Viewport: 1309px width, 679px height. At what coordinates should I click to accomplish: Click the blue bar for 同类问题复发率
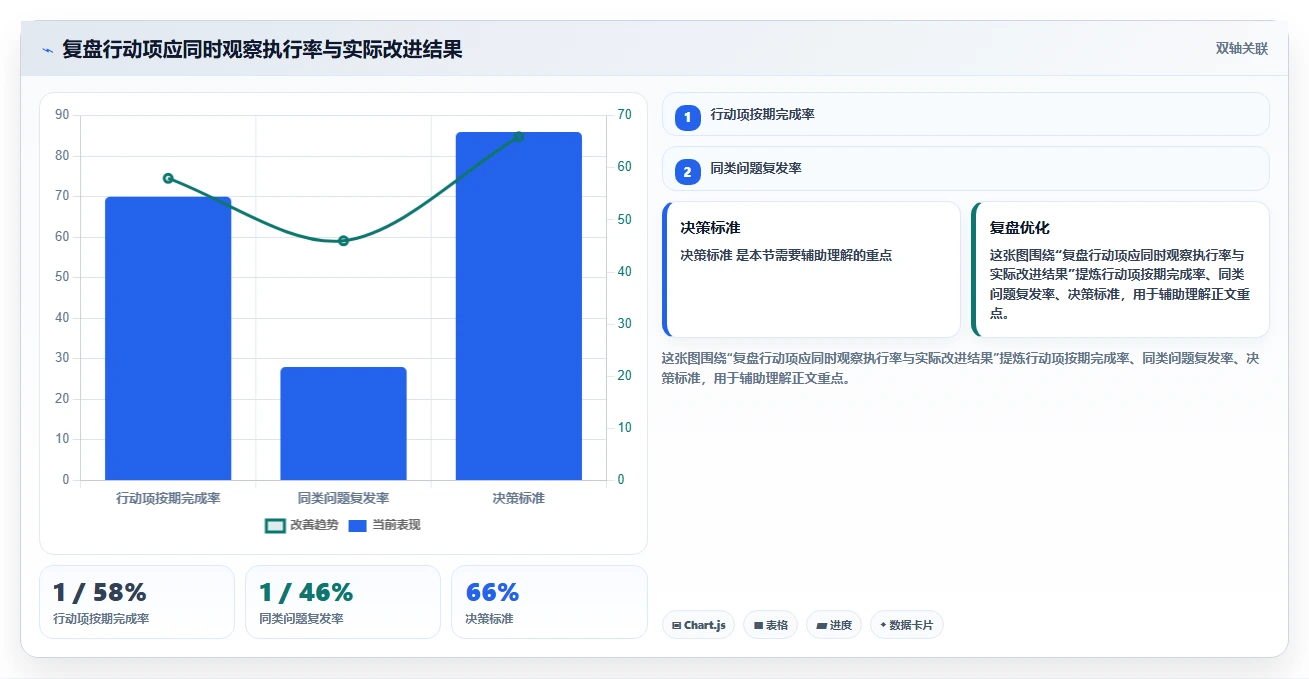(x=343, y=423)
